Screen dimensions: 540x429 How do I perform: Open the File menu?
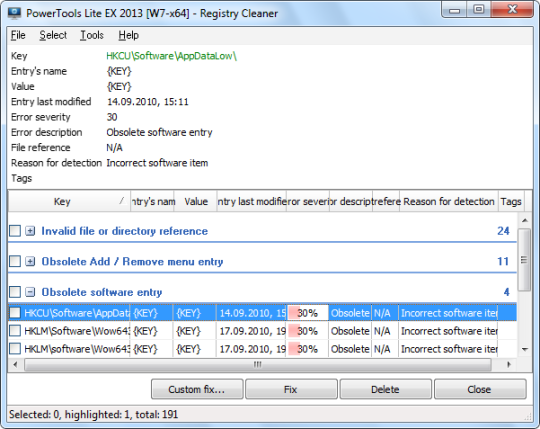coord(18,35)
